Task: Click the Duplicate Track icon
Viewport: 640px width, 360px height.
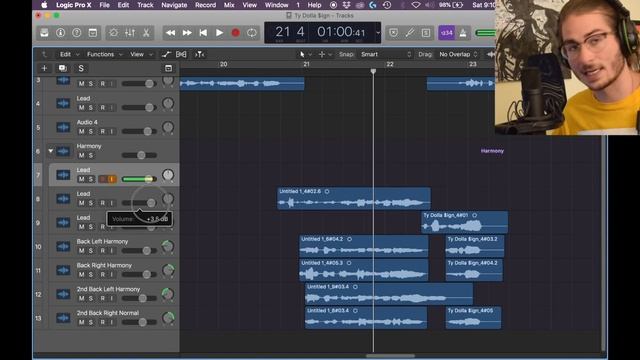Action: (62, 68)
